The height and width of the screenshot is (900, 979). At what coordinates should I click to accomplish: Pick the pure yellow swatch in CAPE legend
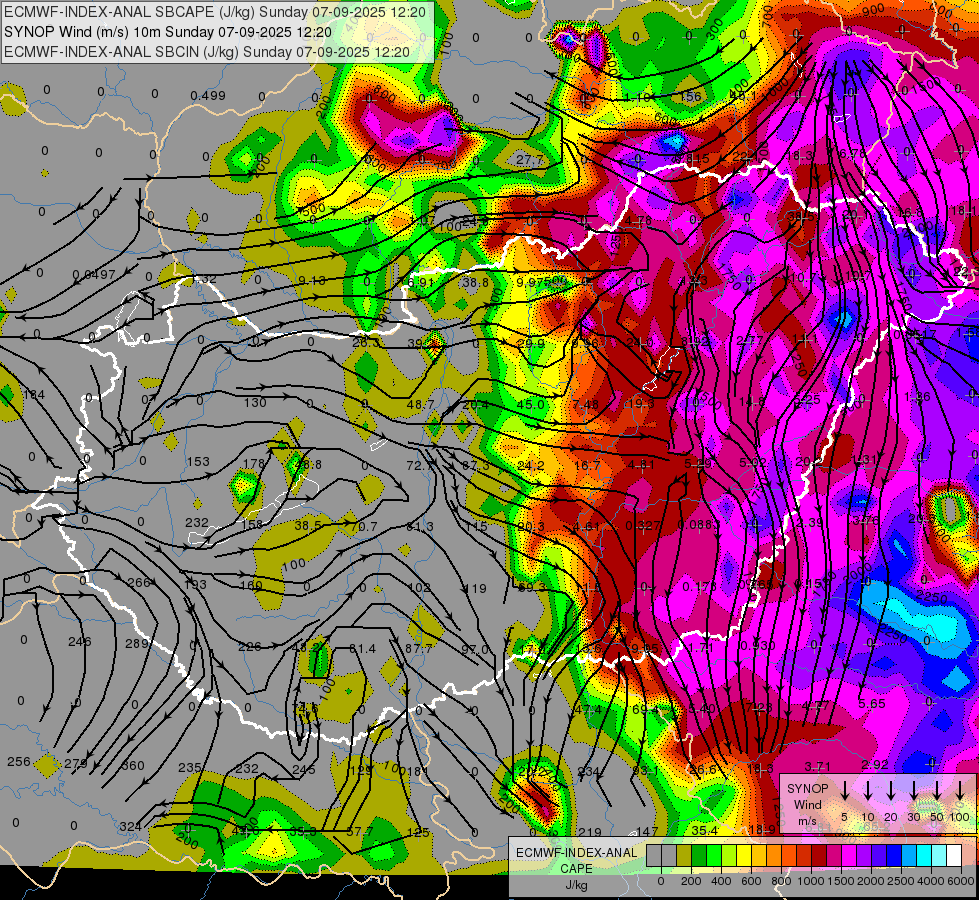pyautogui.click(x=744, y=856)
